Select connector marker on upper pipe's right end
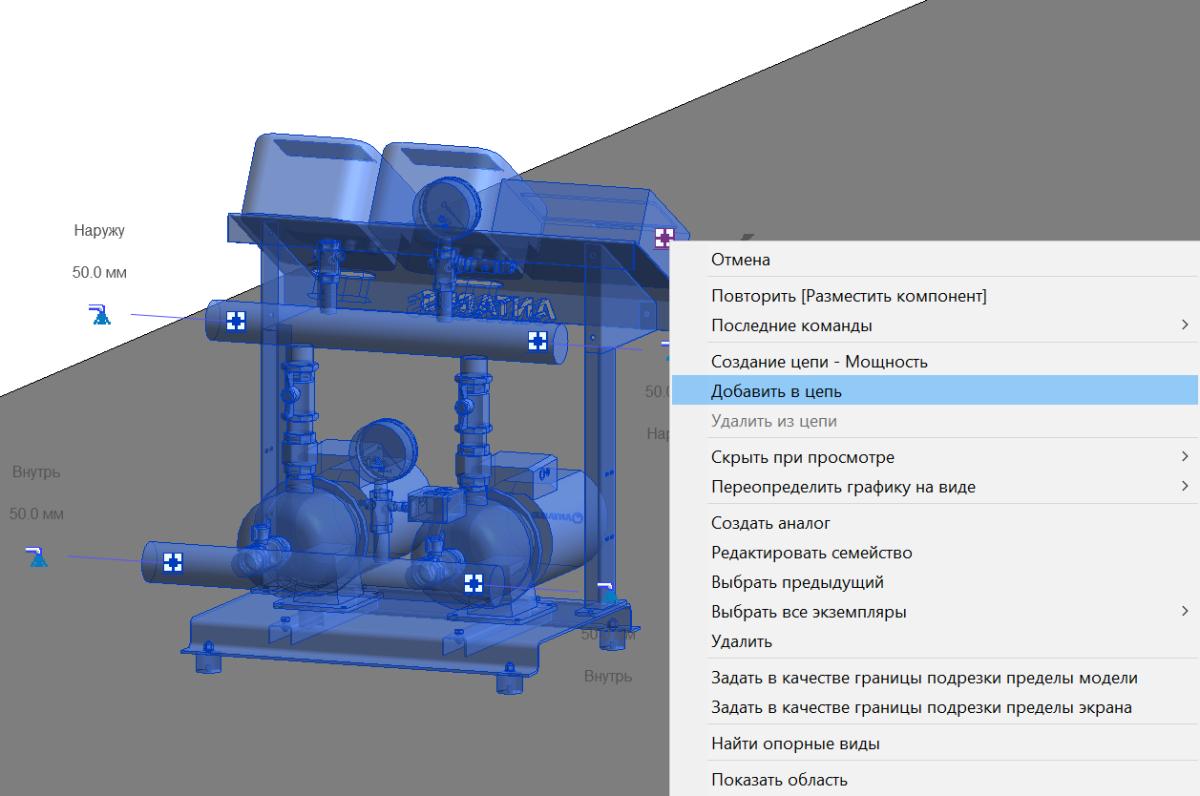The height and width of the screenshot is (796, 1200). tap(537, 341)
